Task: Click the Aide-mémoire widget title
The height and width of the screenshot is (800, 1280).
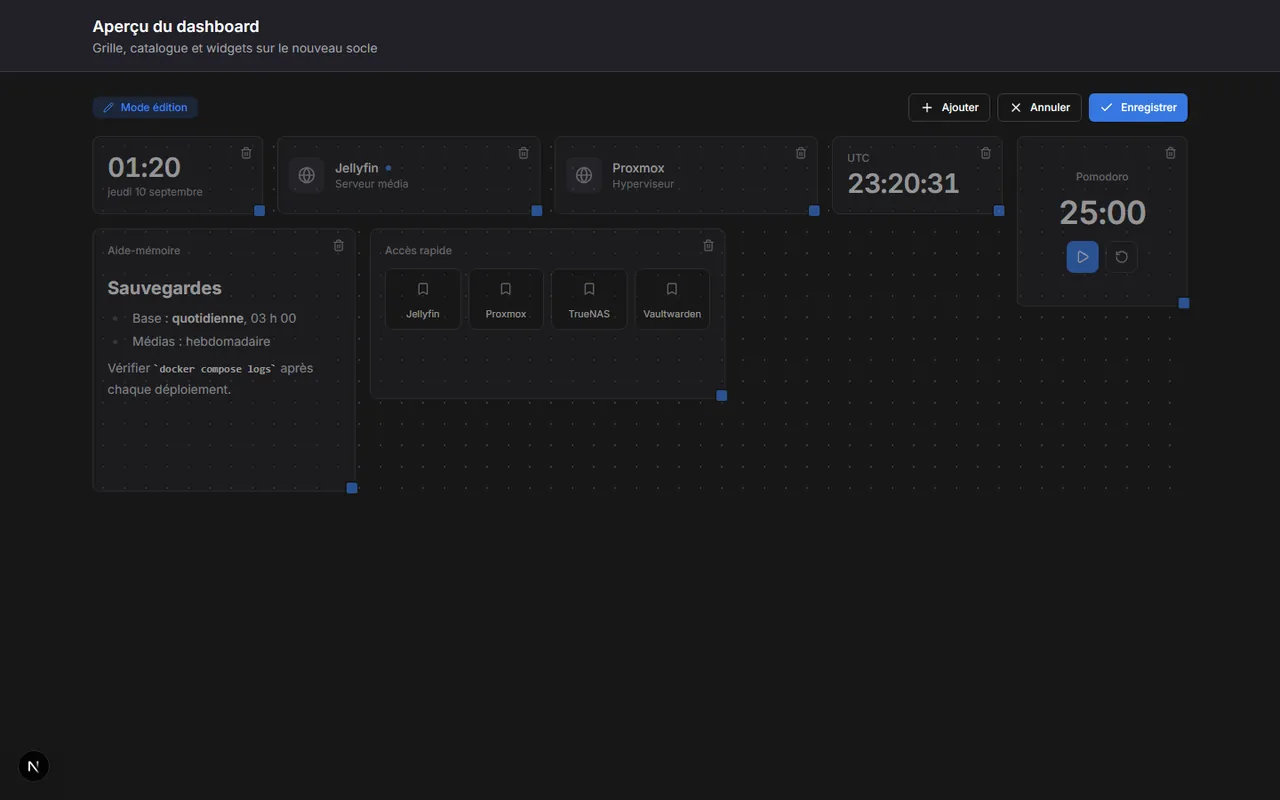Action: (x=144, y=251)
